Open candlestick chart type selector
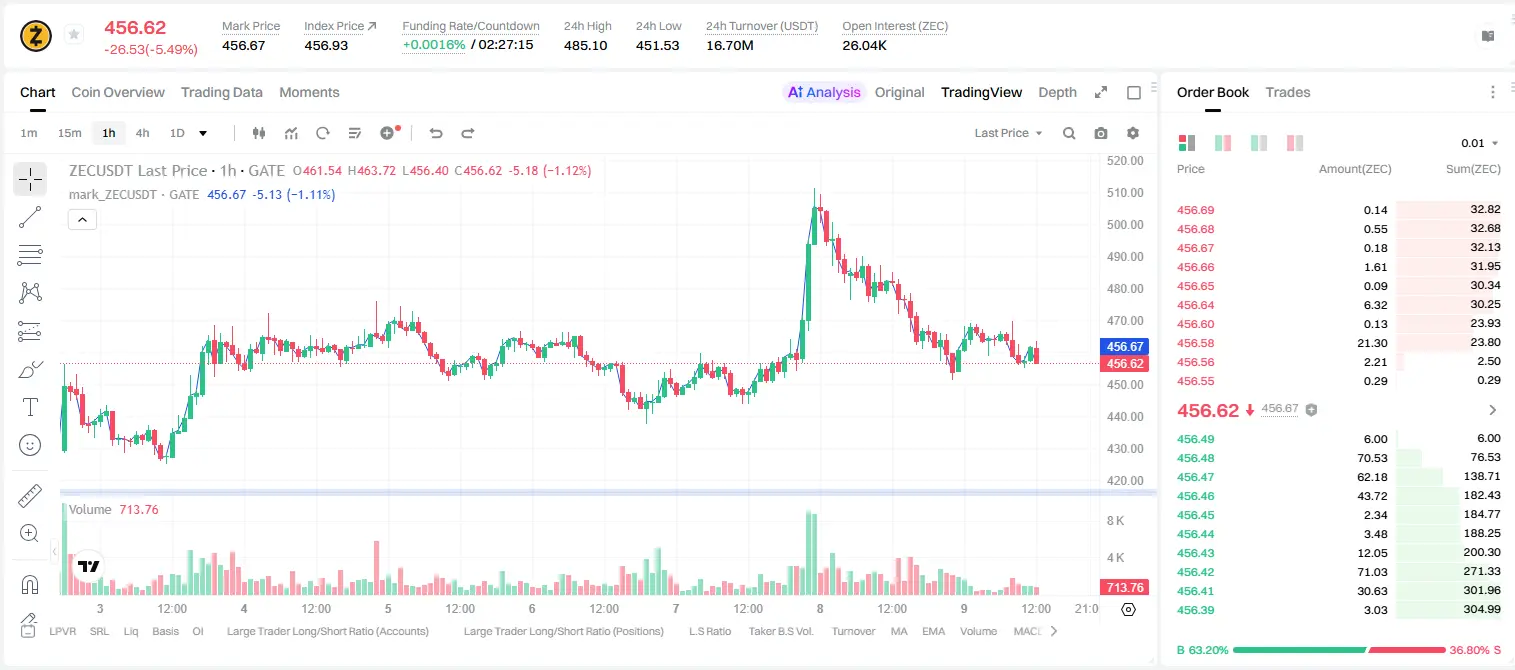Screen dimensions: 1515x670 click(260, 133)
